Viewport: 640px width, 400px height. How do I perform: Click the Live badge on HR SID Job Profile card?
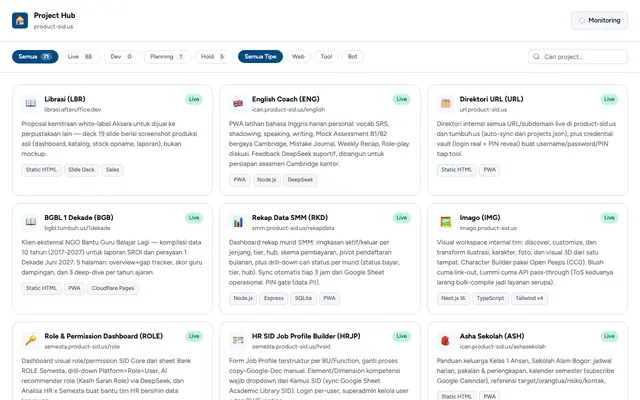pos(402,336)
